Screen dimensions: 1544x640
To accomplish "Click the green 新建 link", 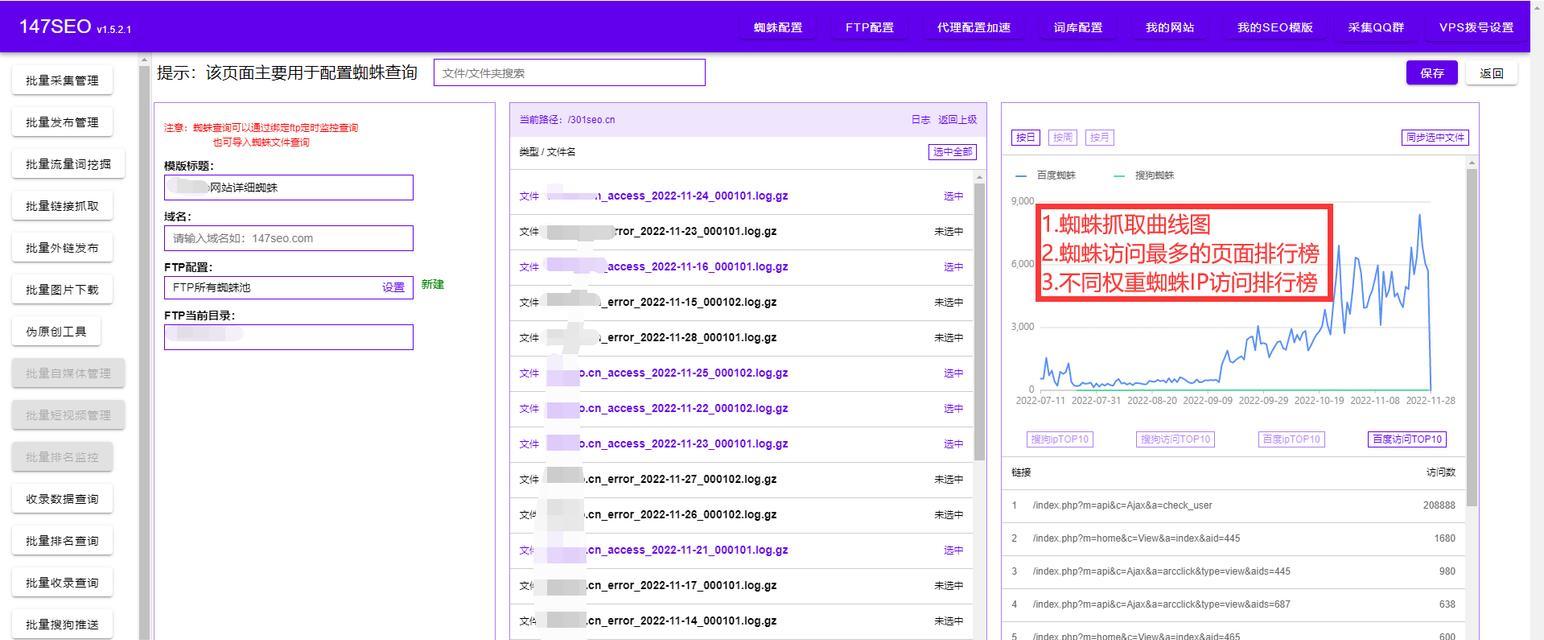I will (432, 285).
